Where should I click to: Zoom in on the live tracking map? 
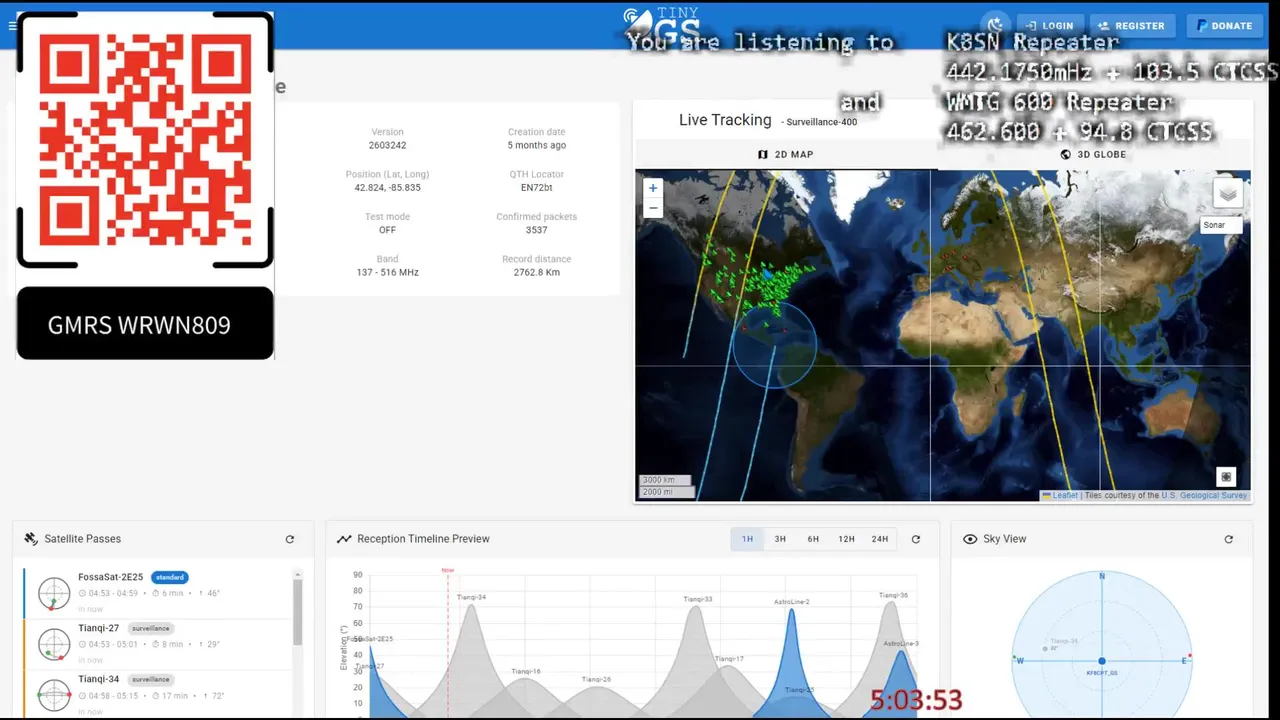[x=653, y=188]
